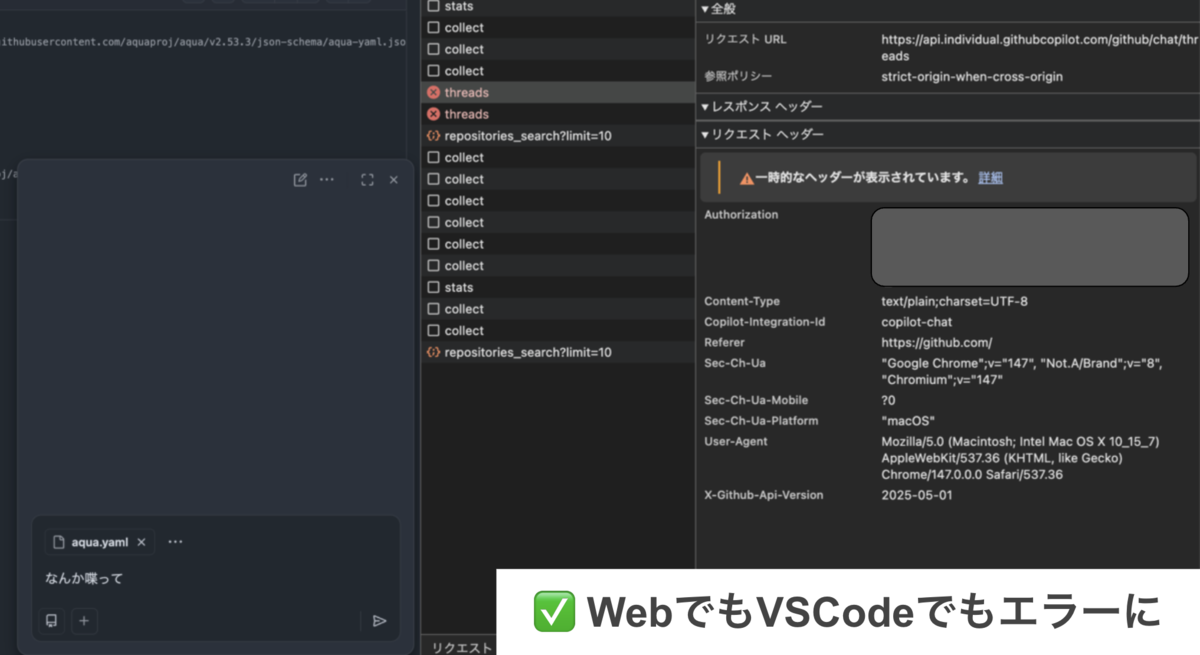The height and width of the screenshot is (655, 1200).
Task: Open the chat panel header more-options menu
Action: coord(327,180)
